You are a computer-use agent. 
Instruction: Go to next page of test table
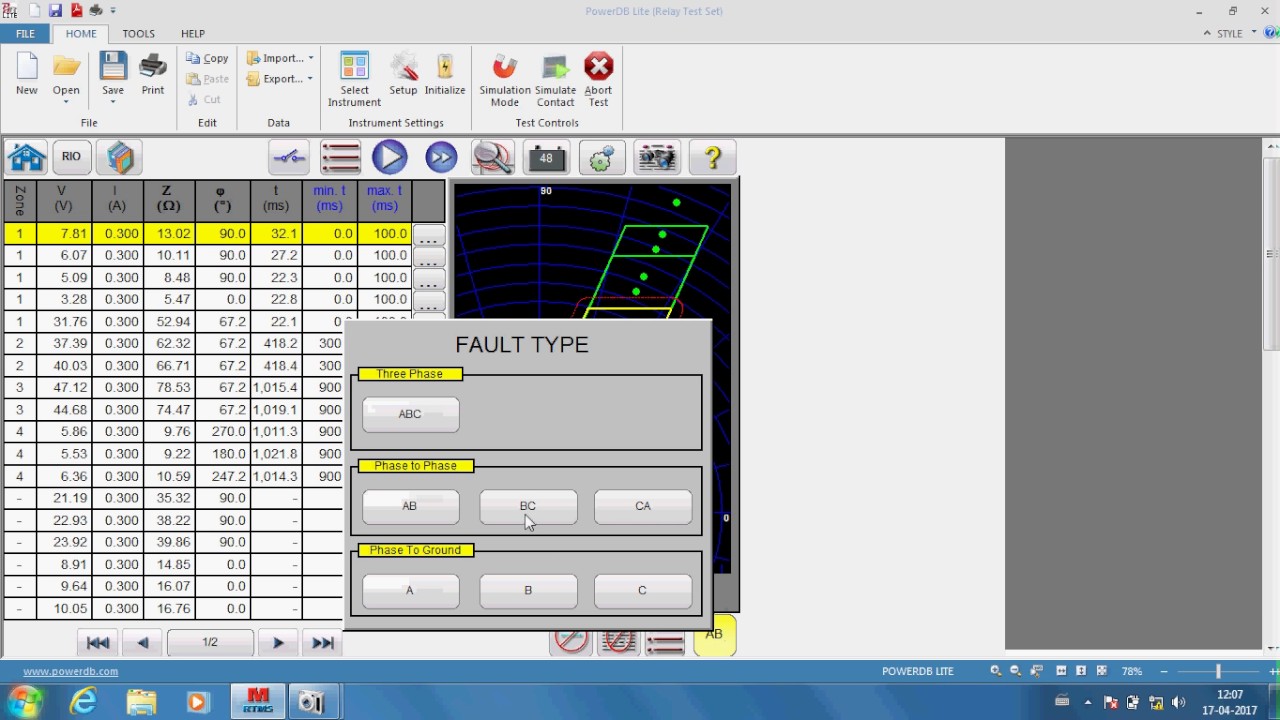(x=278, y=643)
